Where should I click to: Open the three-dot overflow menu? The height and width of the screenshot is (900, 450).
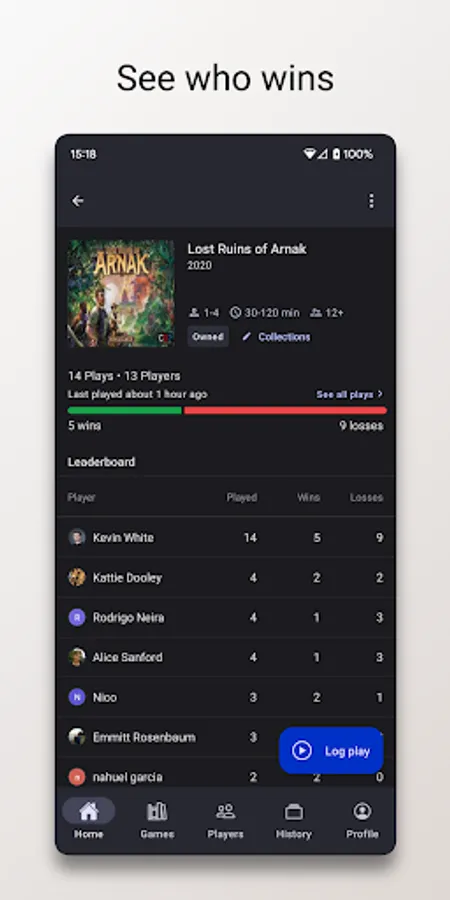click(x=371, y=201)
